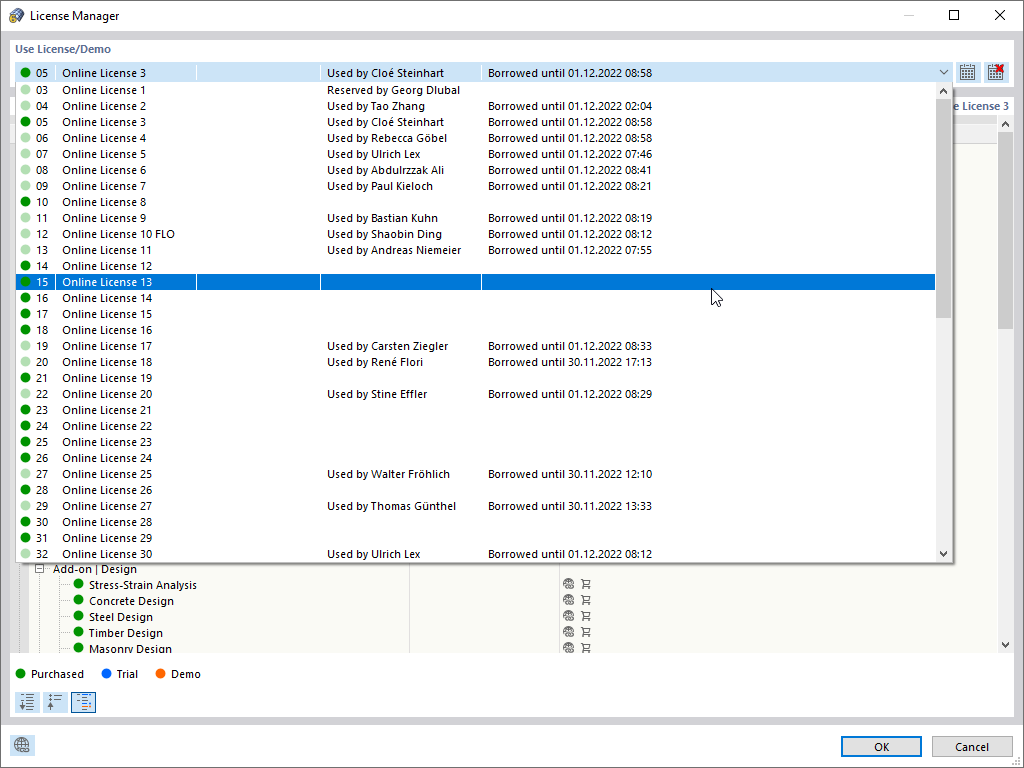Screen dimensions: 1024x768
Task: Click dropdown list scrollbar down arrow
Action: [x=943, y=554]
